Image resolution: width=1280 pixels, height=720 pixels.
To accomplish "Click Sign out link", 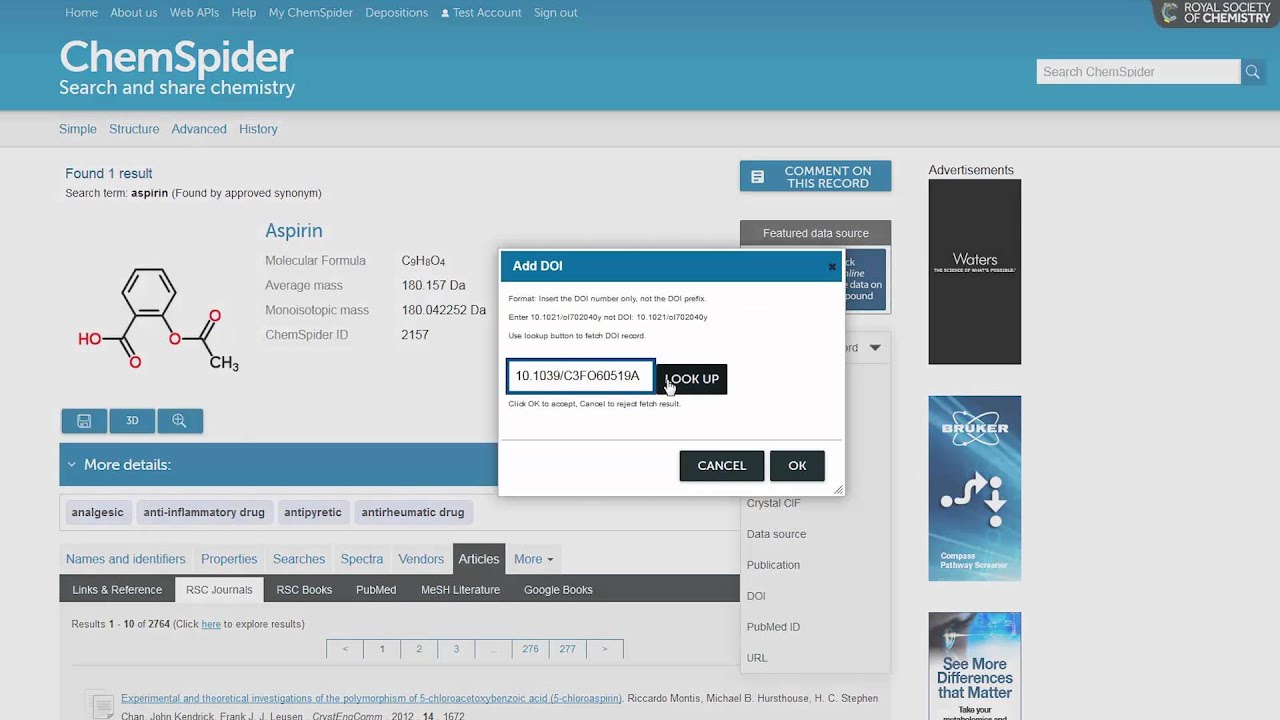I will (x=556, y=13).
